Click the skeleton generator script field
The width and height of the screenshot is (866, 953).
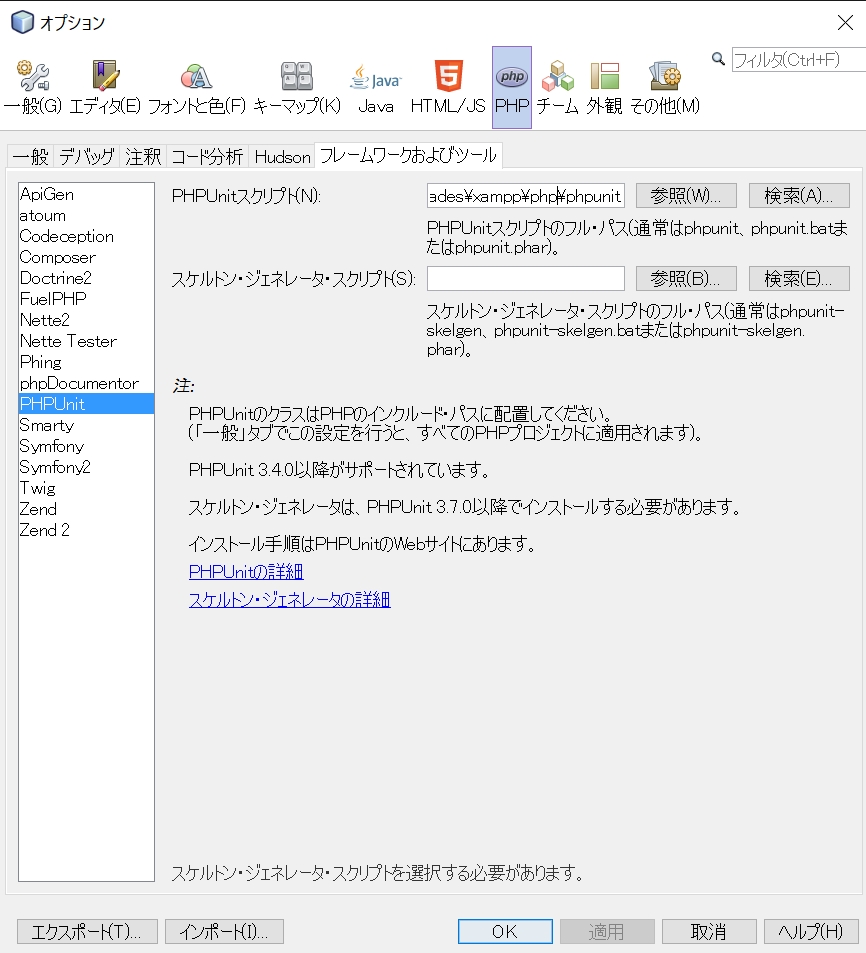[526, 278]
